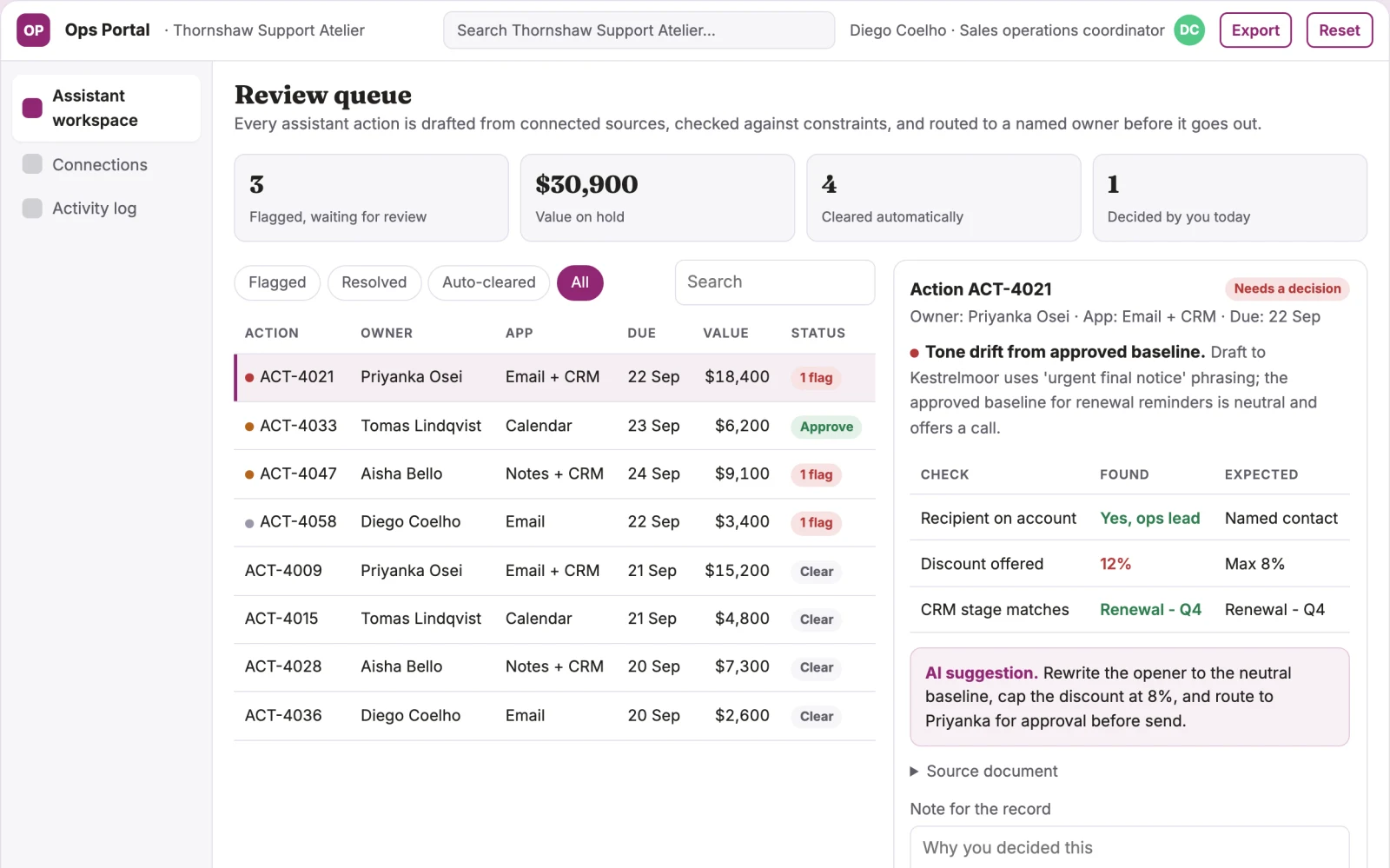Select the Flagged filter tab

(277, 282)
